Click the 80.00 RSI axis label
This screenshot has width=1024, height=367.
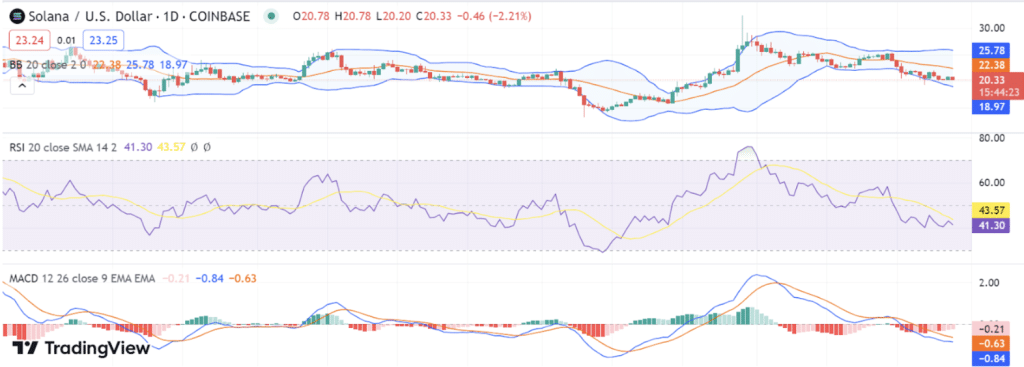[x=991, y=138]
